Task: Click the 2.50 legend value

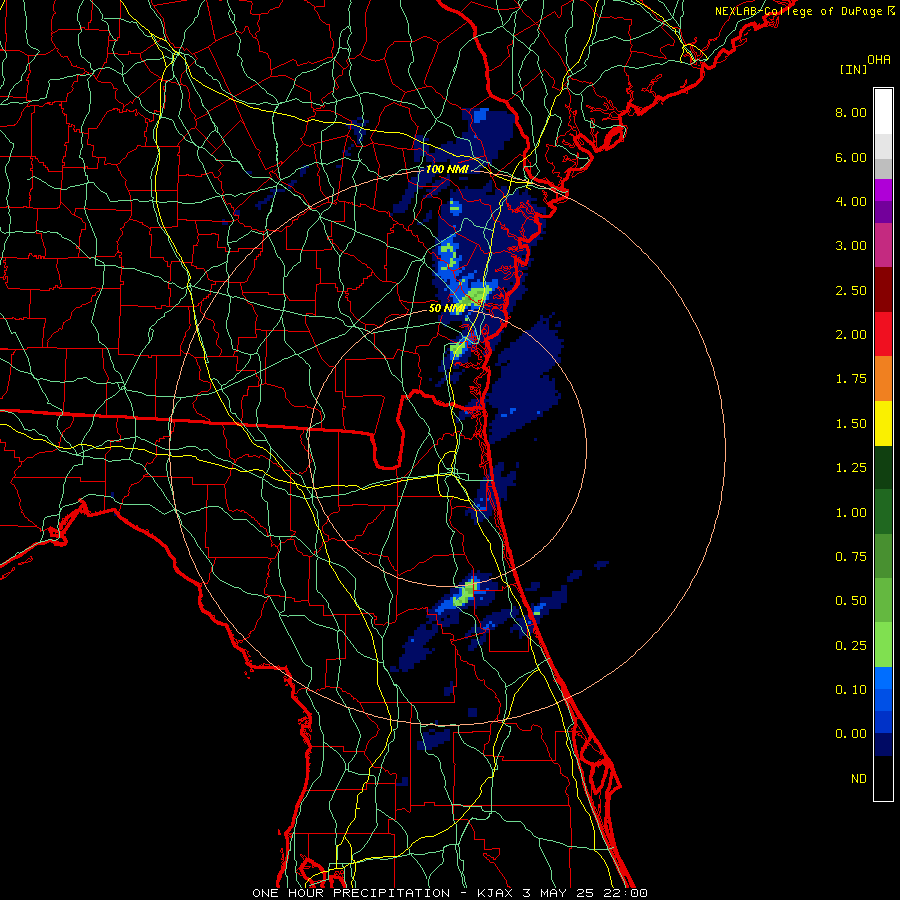Action: (851, 290)
